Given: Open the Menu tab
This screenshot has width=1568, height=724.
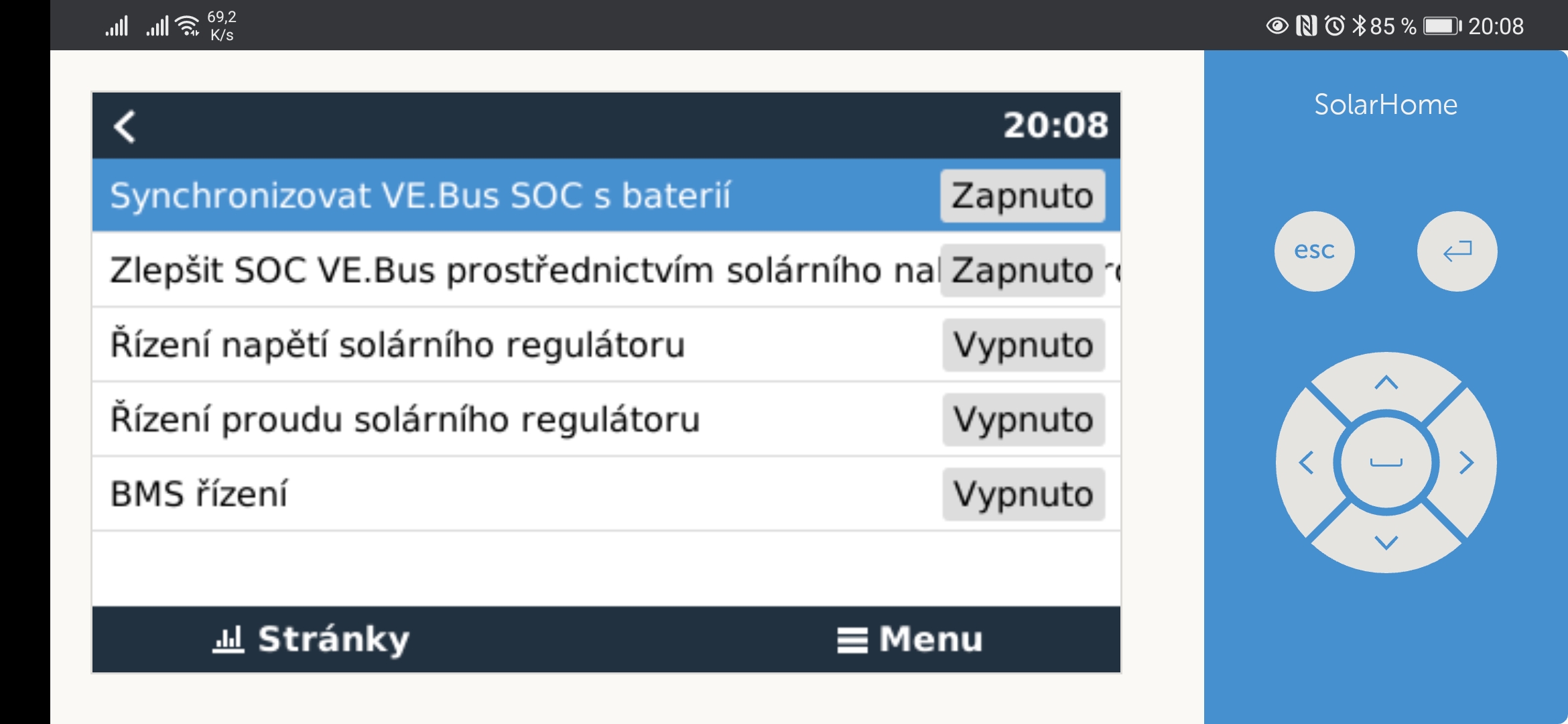Looking at the screenshot, I should point(909,639).
